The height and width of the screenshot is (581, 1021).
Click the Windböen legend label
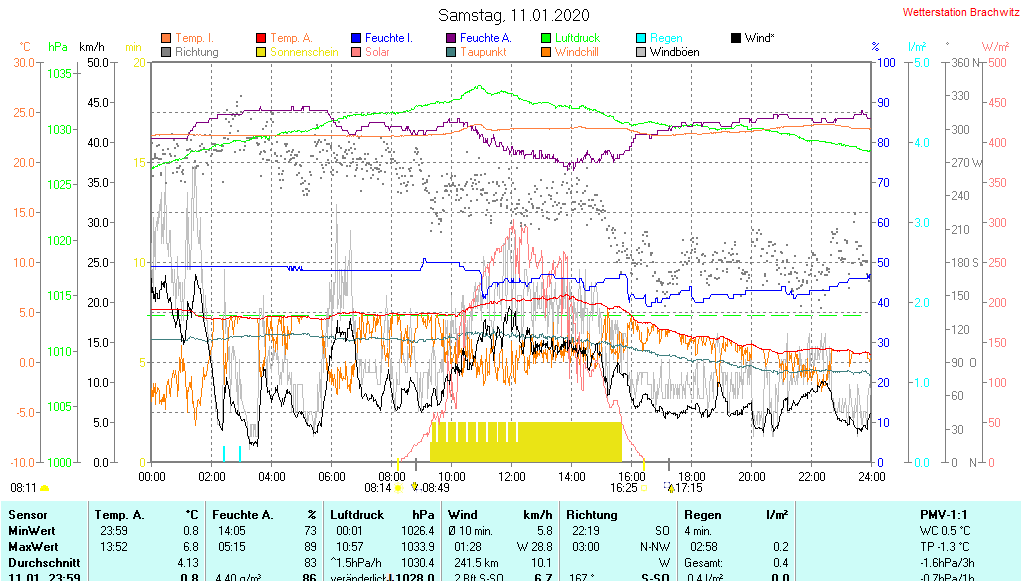(x=674, y=52)
